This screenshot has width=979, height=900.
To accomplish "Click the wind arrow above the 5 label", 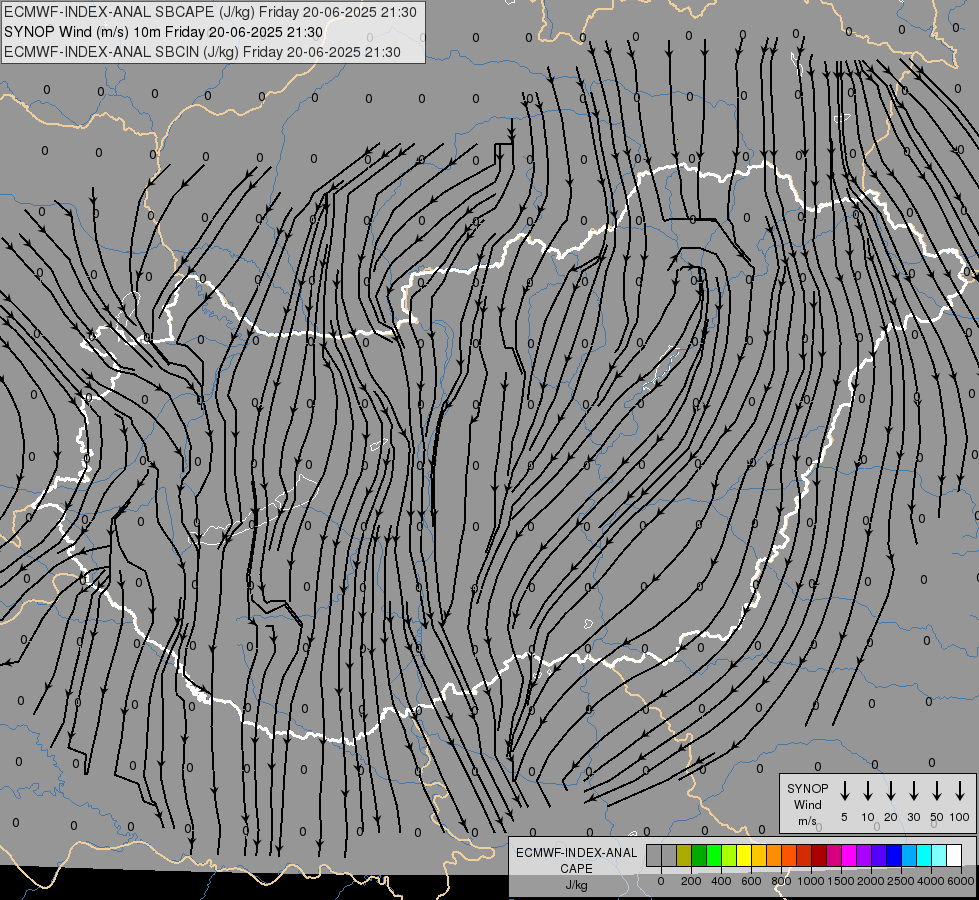I will [x=845, y=791].
